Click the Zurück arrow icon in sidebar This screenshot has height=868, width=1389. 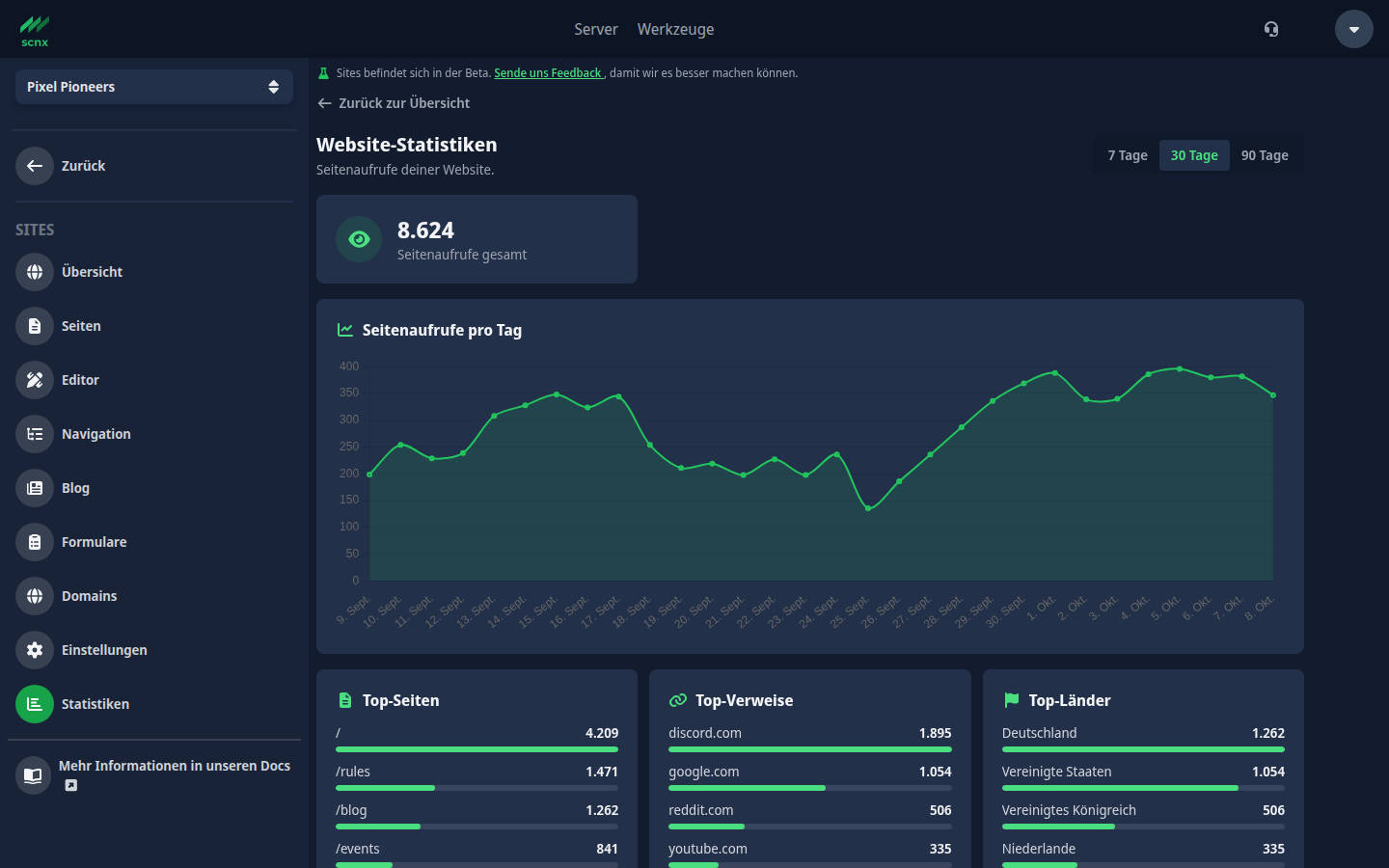click(35, 166)
